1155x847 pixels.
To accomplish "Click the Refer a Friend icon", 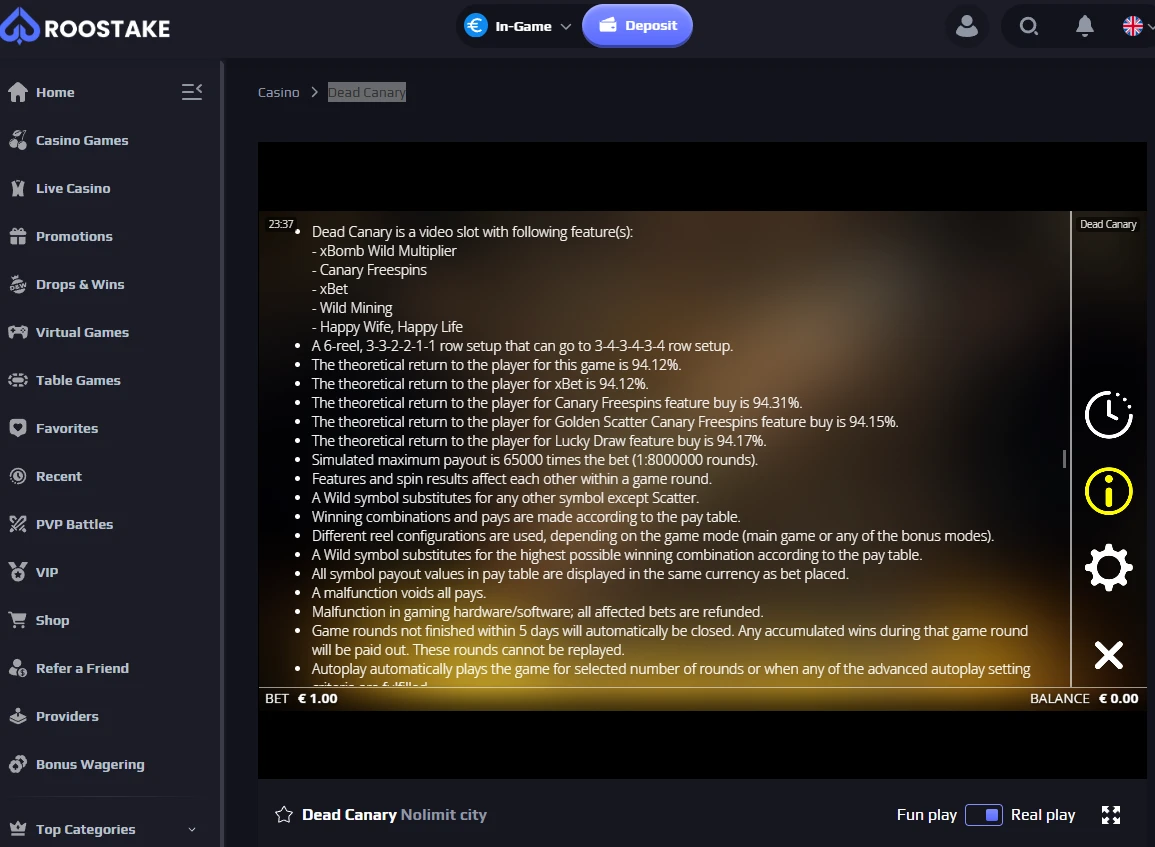I will tap(18, 668).
